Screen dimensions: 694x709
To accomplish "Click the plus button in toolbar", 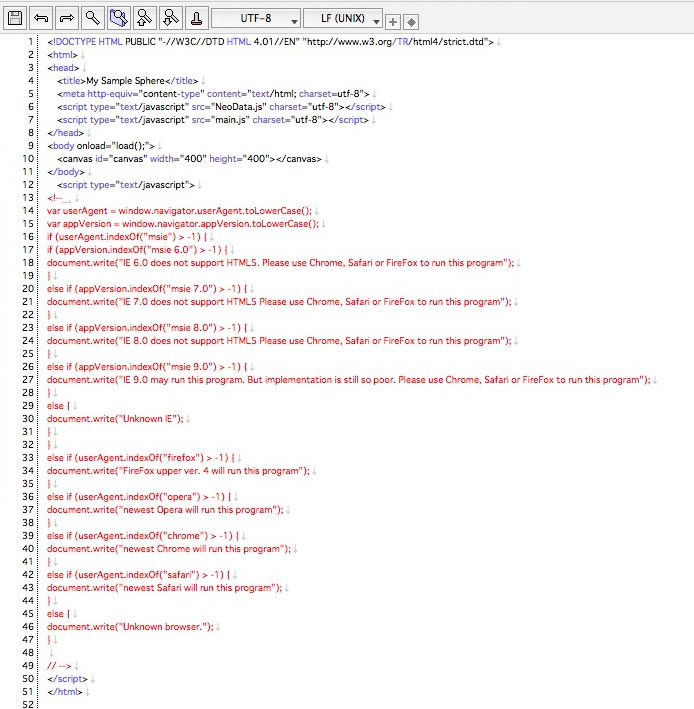I will (393, 21).
